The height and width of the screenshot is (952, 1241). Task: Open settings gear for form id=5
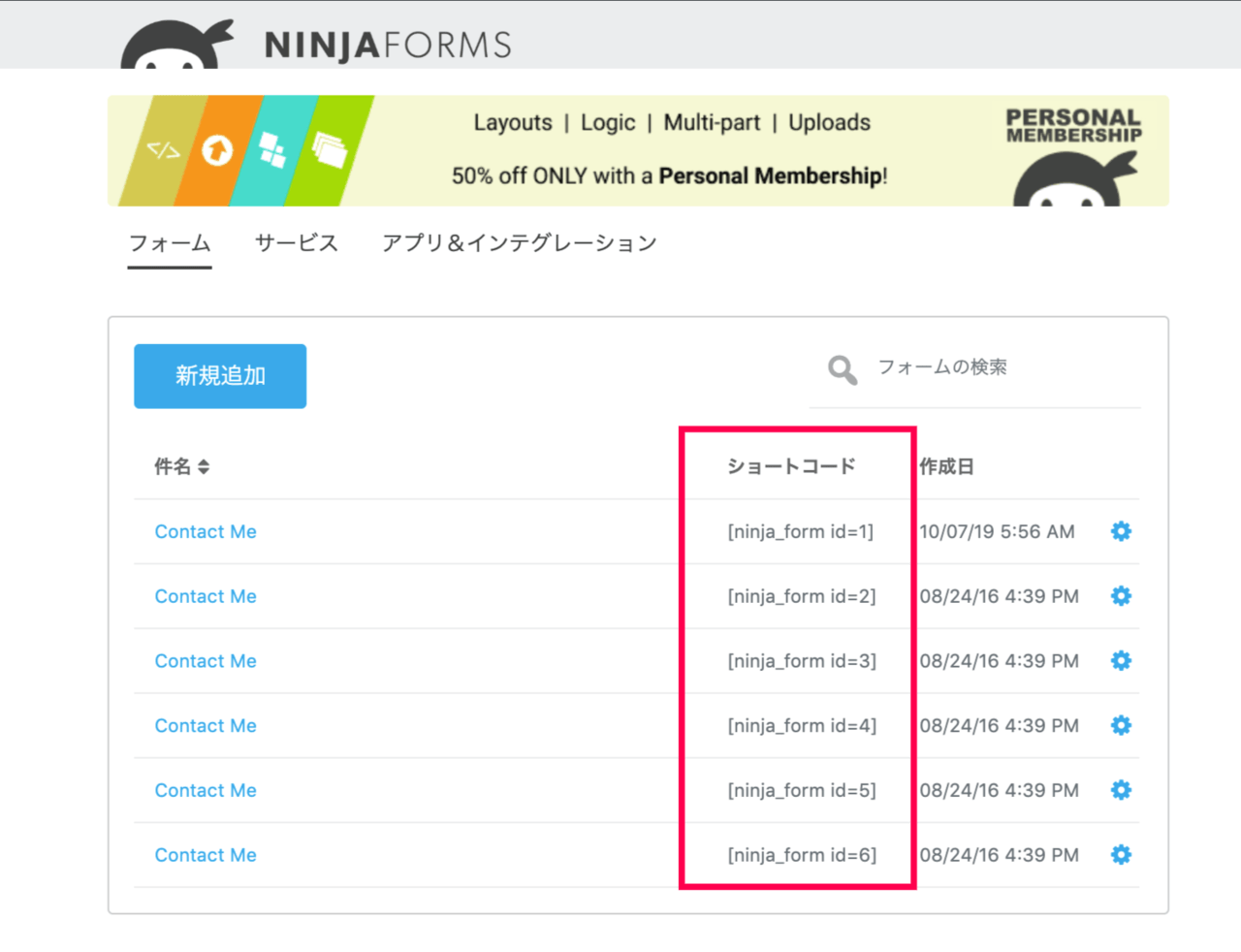tap(1121, 790)
